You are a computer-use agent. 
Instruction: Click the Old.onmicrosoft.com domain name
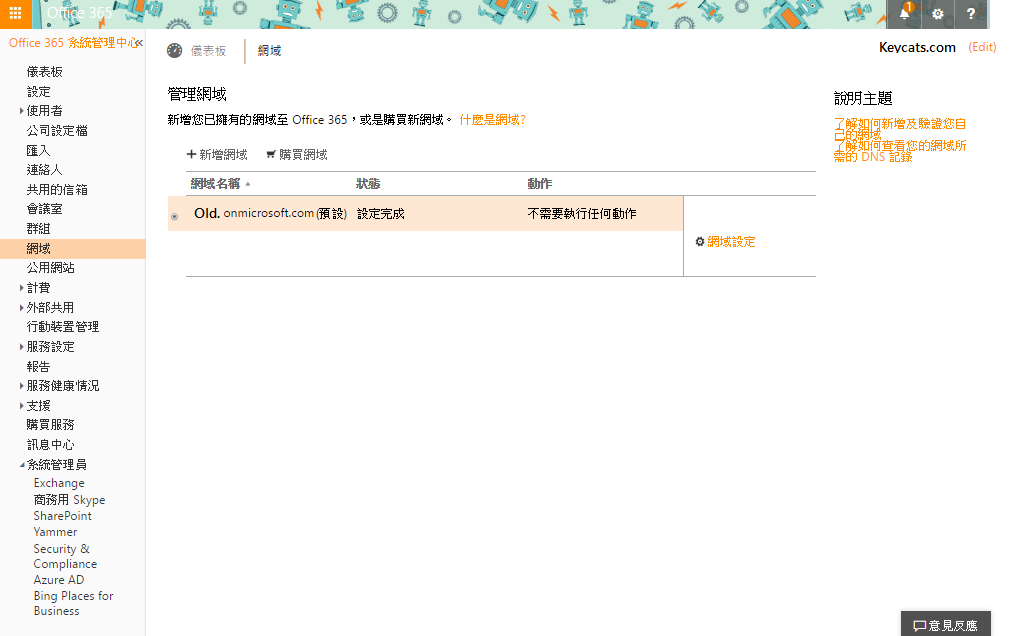coord(270,214)
